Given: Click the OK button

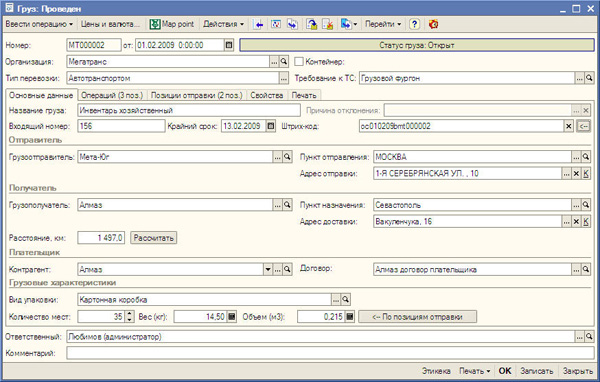Looking at the screenshot, I should [x=505, y=371].
